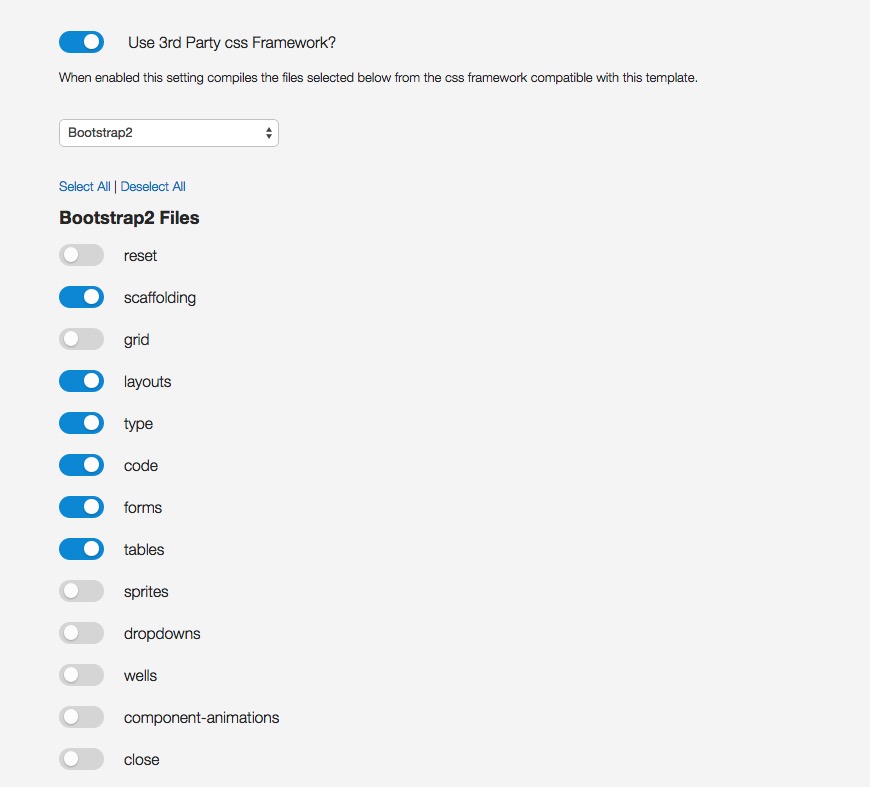
Task: Turn off the scaffolding toggle
Action: point(81,298)
